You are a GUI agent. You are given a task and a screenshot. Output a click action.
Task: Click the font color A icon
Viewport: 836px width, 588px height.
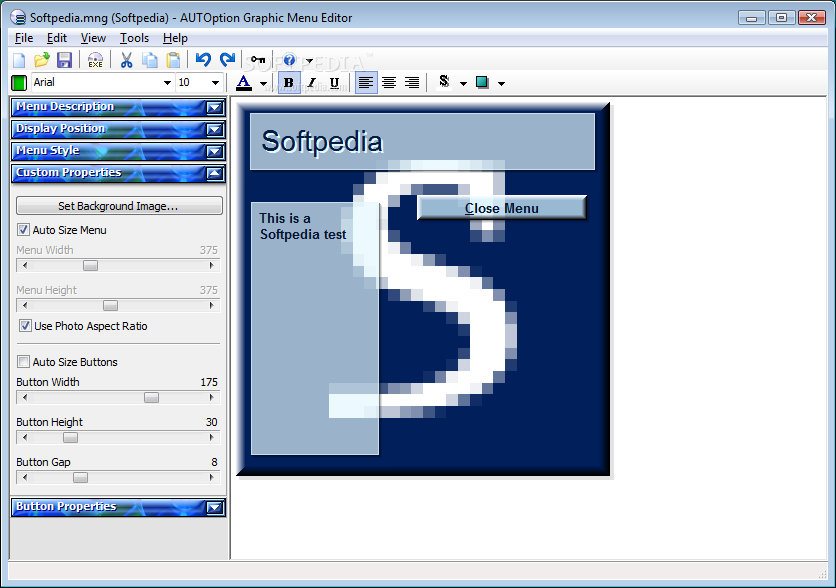pos(244,83)
